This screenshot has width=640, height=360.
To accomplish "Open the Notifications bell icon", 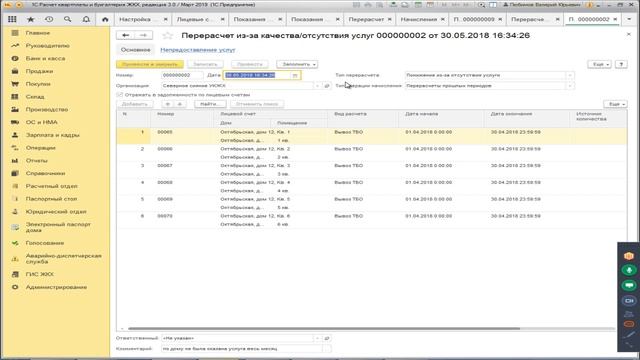I will (86, 19).
